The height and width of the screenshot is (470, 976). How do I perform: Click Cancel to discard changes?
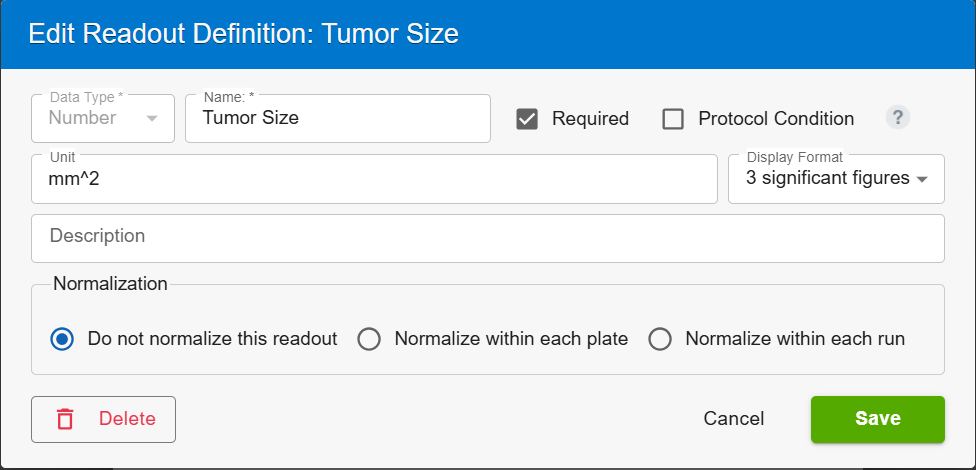point(734,419)
